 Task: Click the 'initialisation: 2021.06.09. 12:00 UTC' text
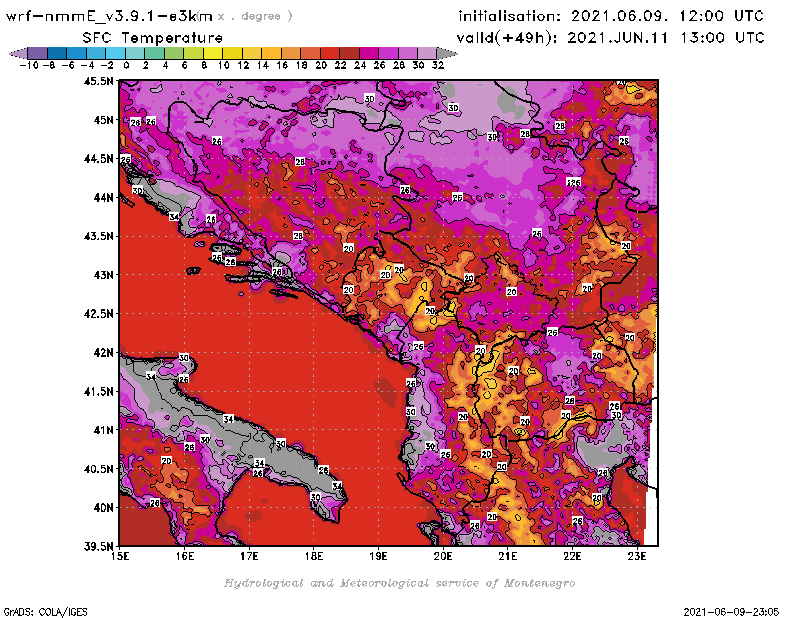[x=611, y=16]
